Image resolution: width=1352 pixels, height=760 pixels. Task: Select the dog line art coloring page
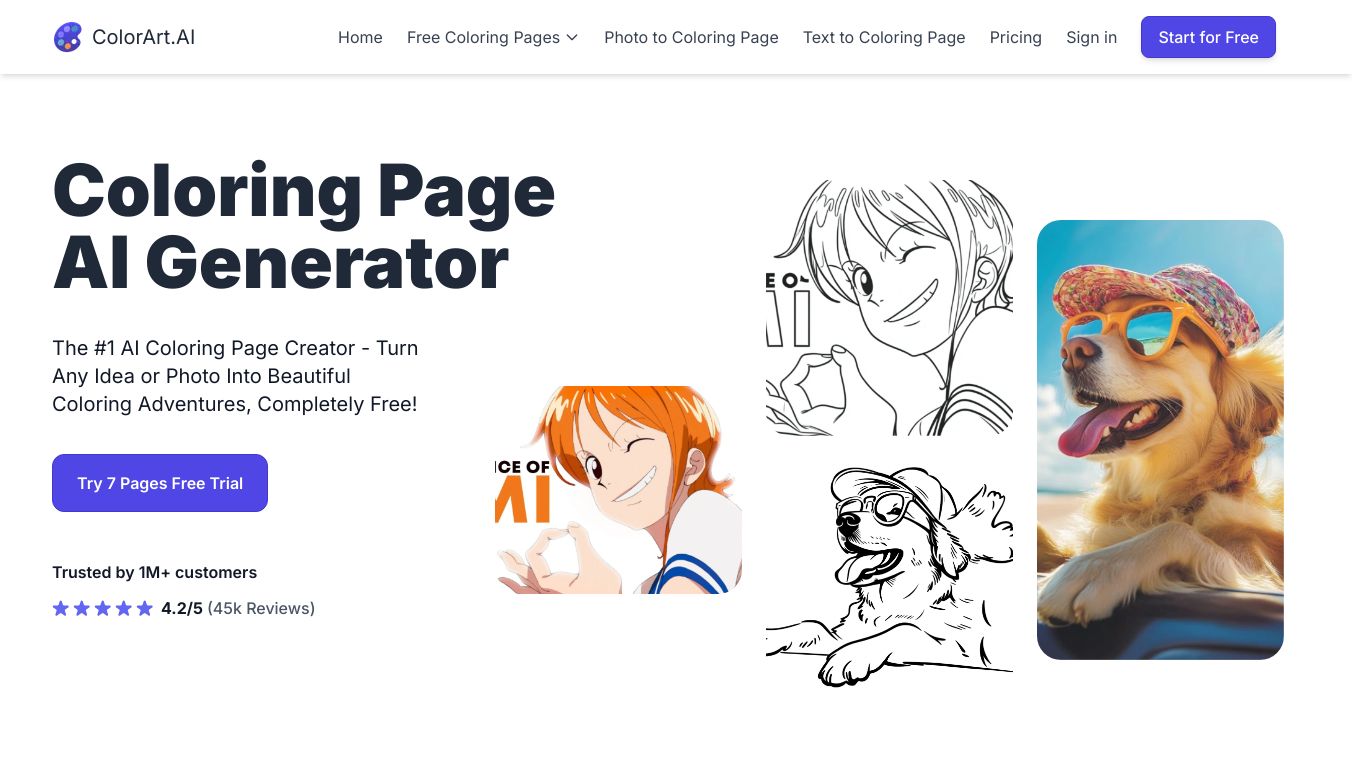(889, 576)
